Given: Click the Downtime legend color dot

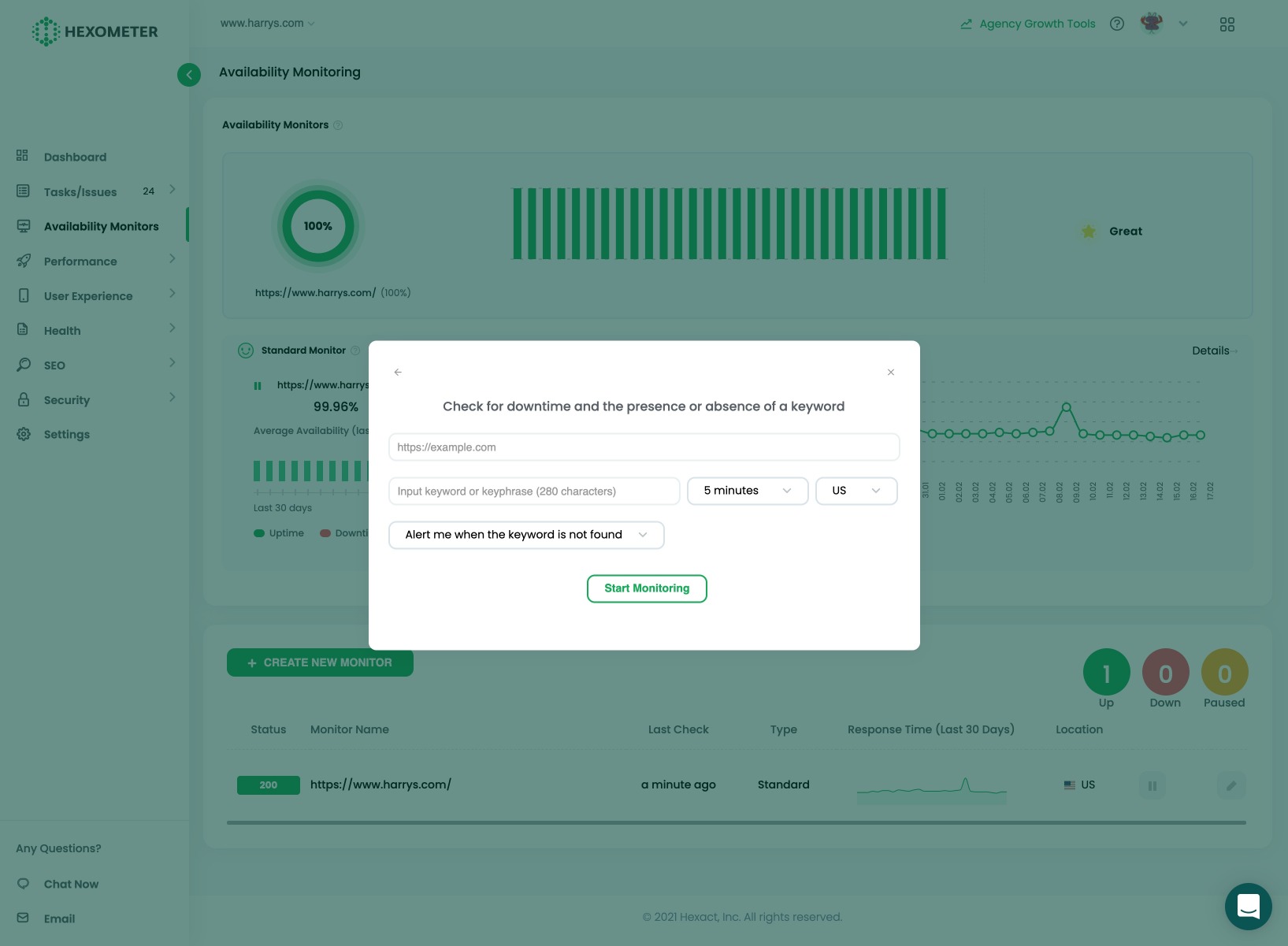Looking at the screenshot, I should coord(325,533).
